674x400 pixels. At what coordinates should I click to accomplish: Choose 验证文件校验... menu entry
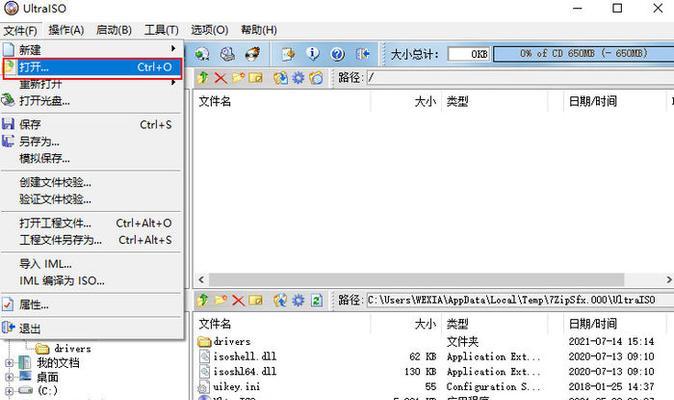pos(92,199)
